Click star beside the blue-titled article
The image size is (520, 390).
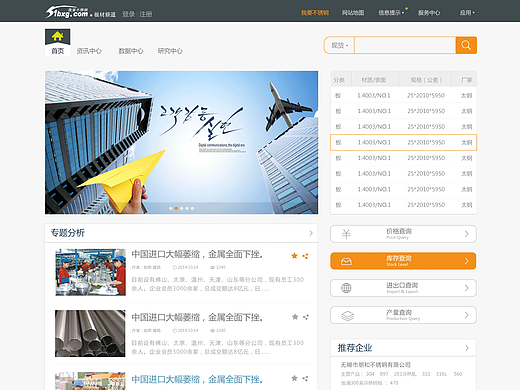294,378
